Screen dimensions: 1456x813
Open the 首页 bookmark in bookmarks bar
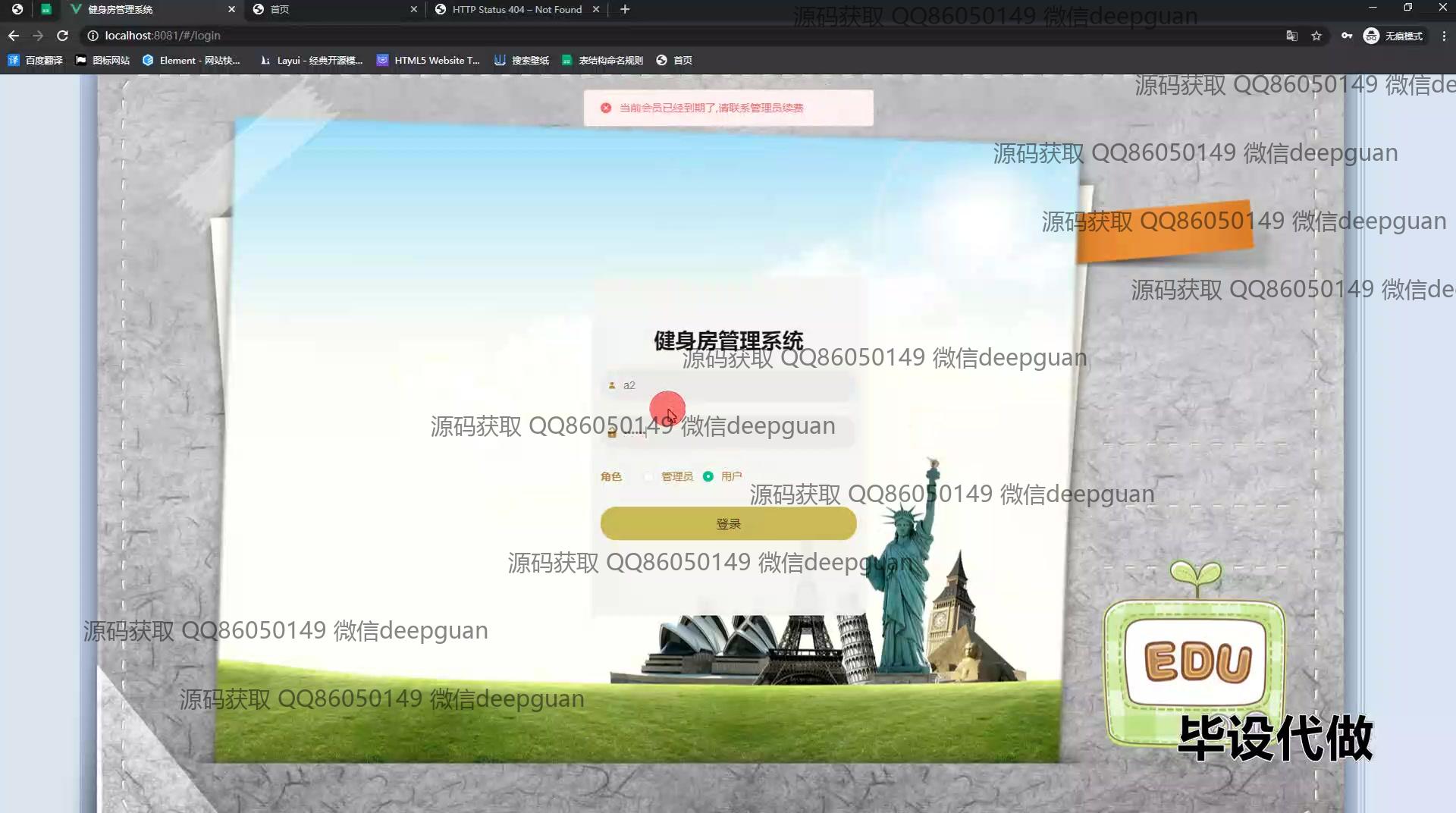tap(674, 60)
